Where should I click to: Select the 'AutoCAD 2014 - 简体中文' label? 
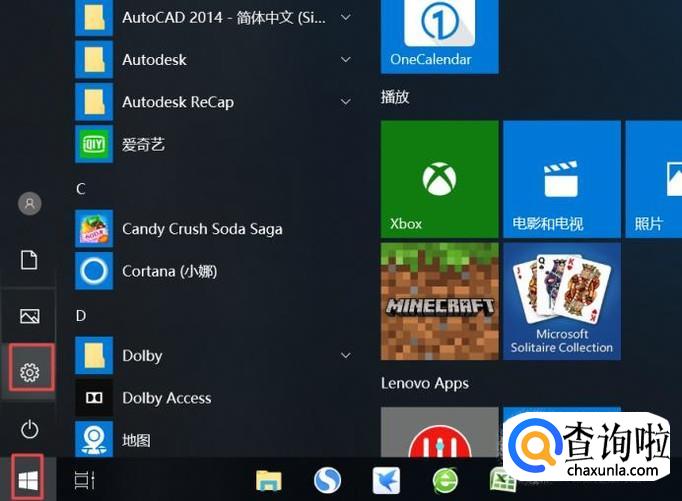tap(224, 18)
